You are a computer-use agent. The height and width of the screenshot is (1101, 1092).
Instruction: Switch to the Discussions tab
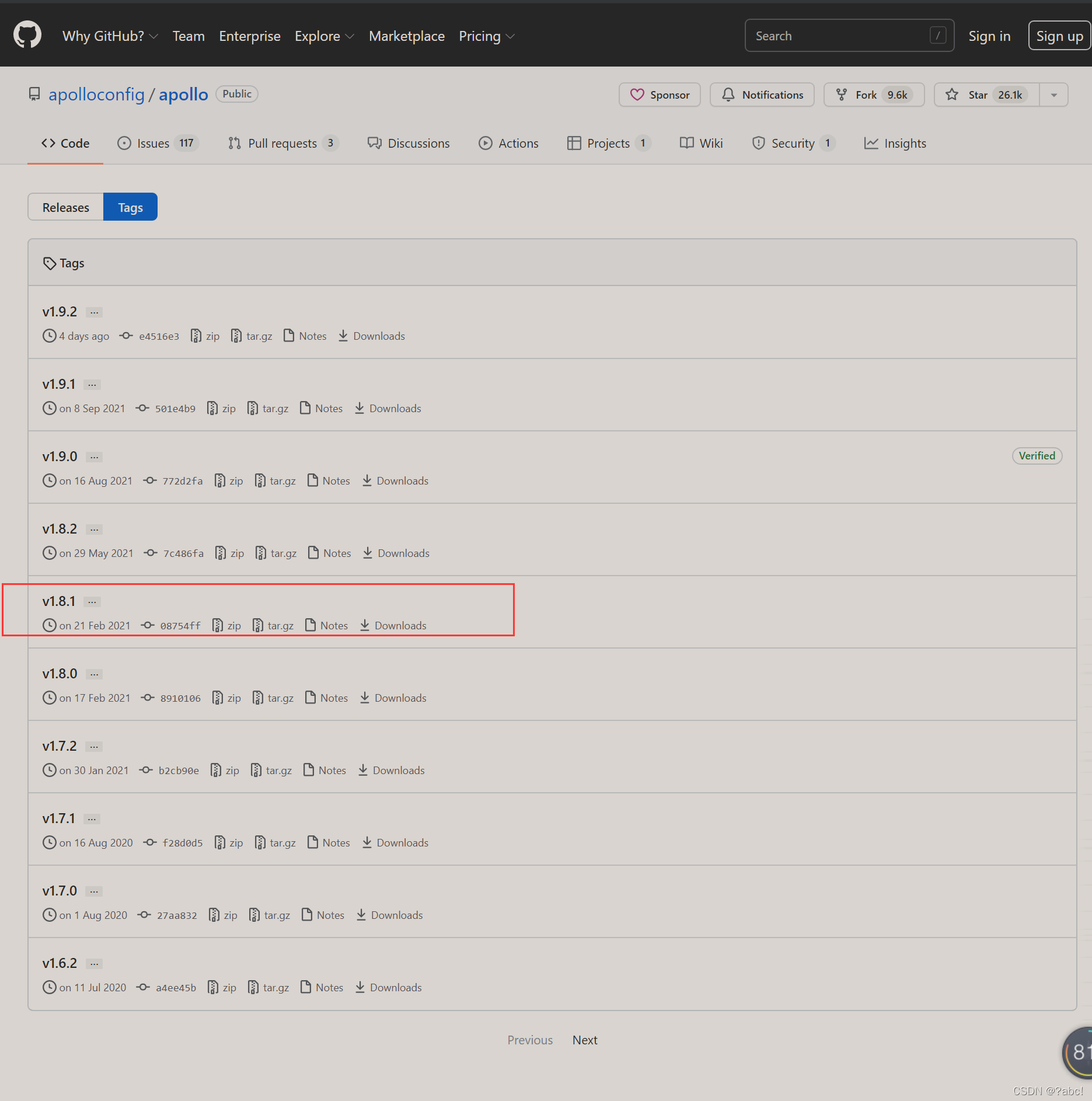pos(409,143)
